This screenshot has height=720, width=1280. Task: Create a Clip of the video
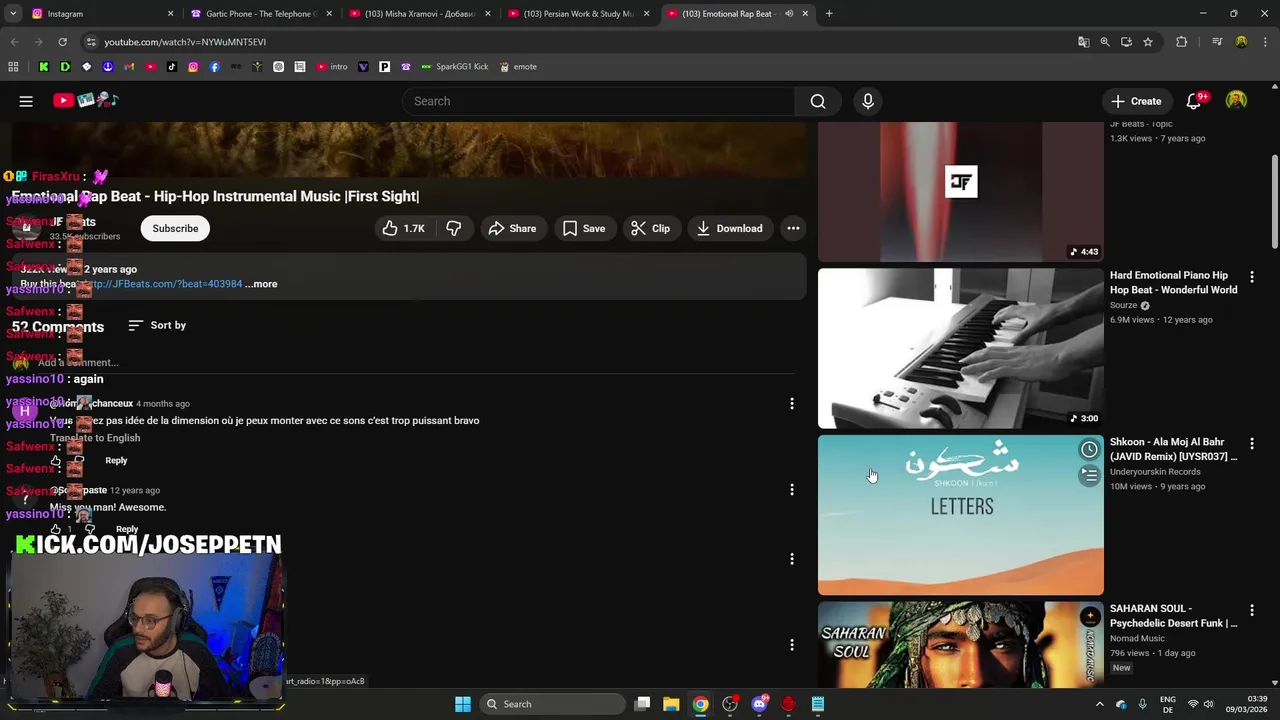pyautogui.click(x=650, y=228)
